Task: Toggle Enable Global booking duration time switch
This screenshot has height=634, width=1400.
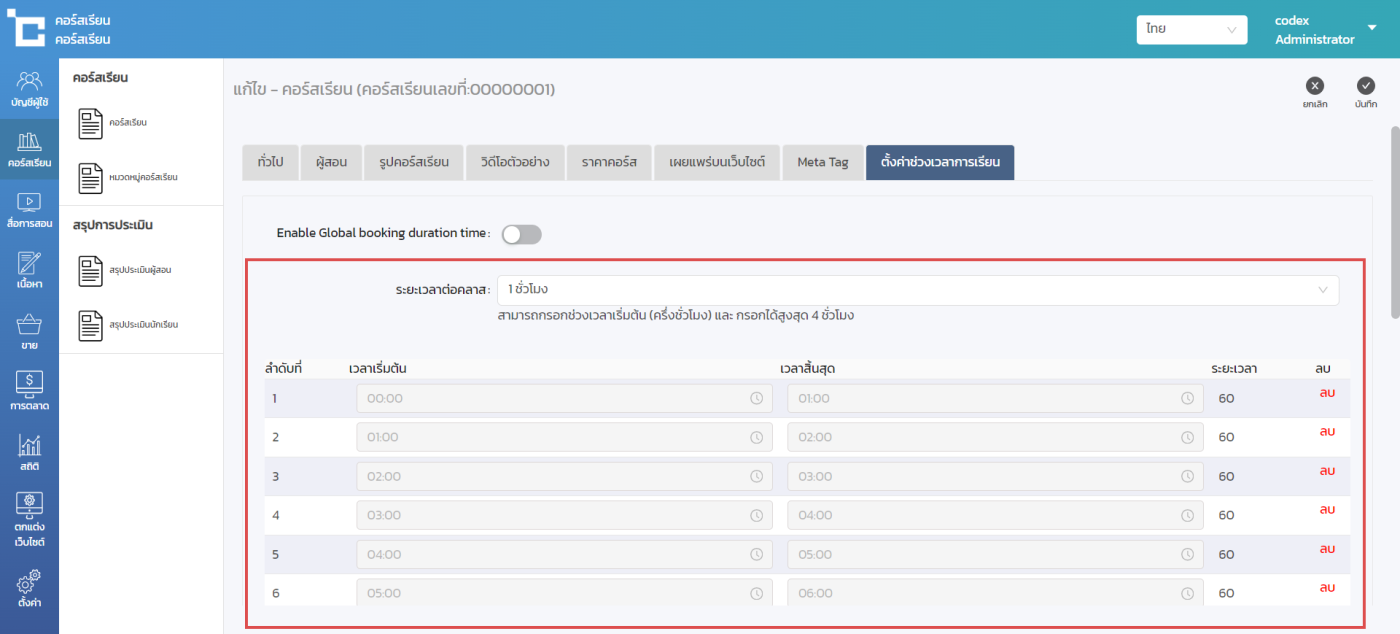Action: coord(521,234)
